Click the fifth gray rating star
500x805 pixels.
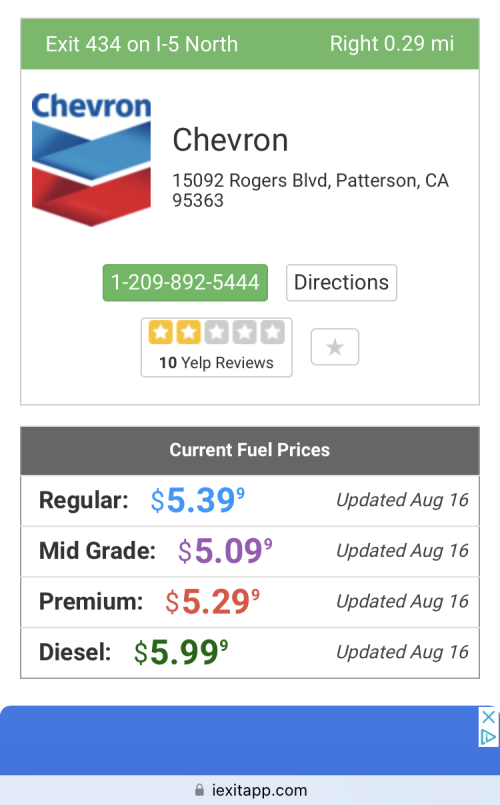point(273,332)
